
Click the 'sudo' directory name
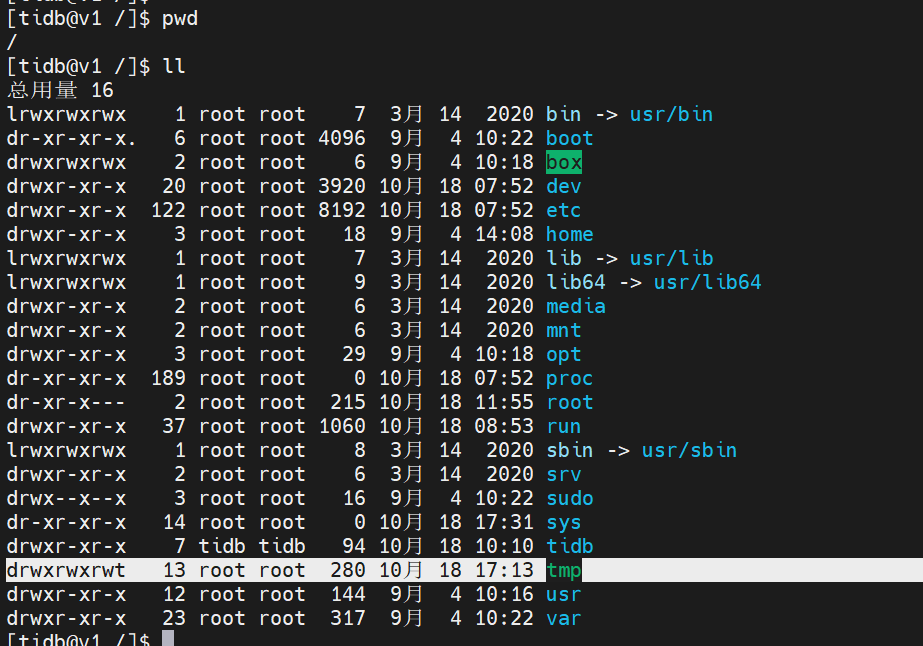(570, 498)
